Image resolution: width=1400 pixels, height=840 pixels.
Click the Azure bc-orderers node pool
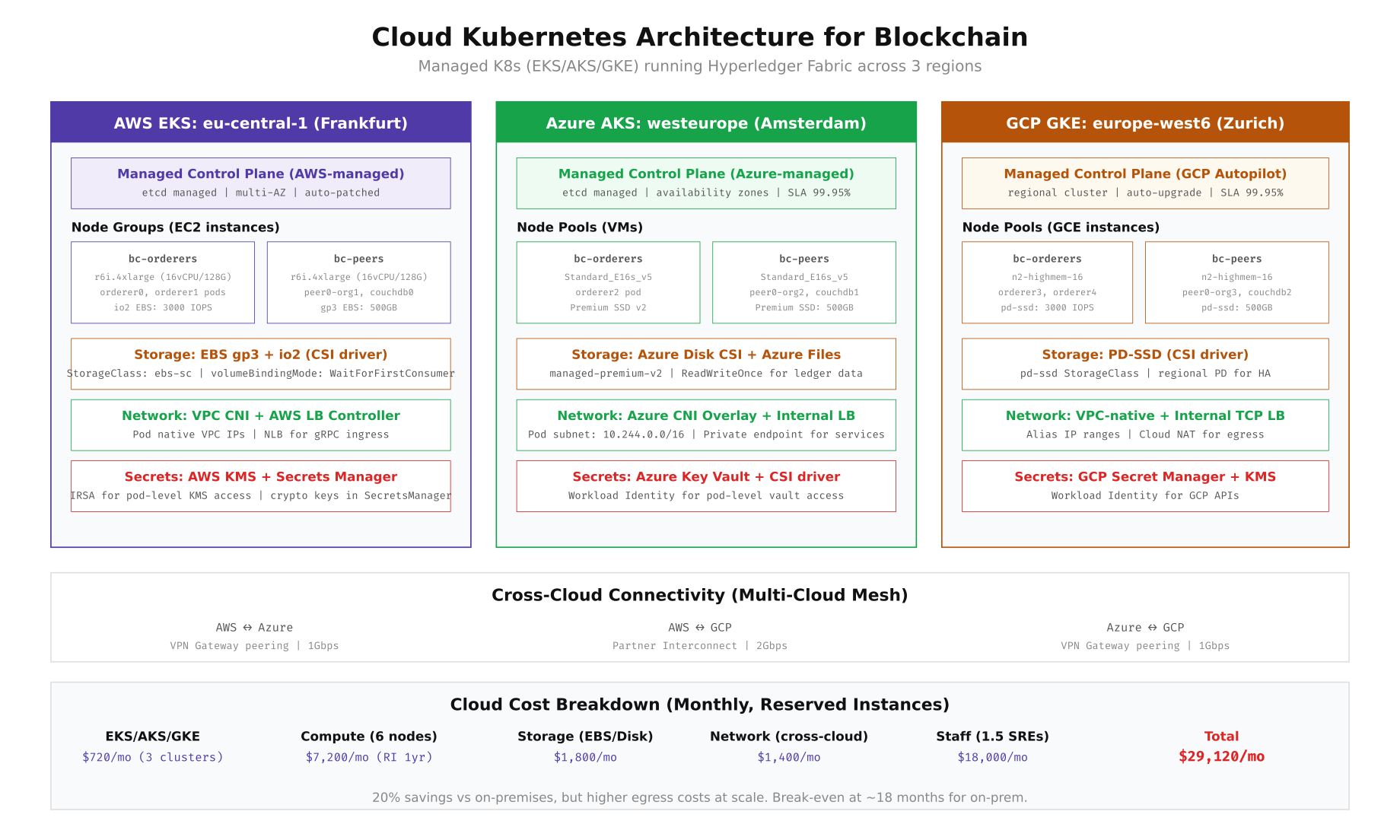click(607, 282)
